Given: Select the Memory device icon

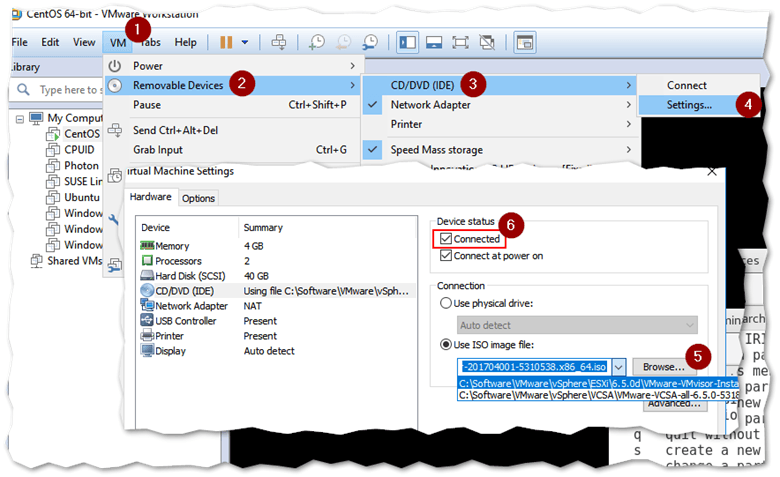Looking at the screenshot, I should (x=147, y=245).
